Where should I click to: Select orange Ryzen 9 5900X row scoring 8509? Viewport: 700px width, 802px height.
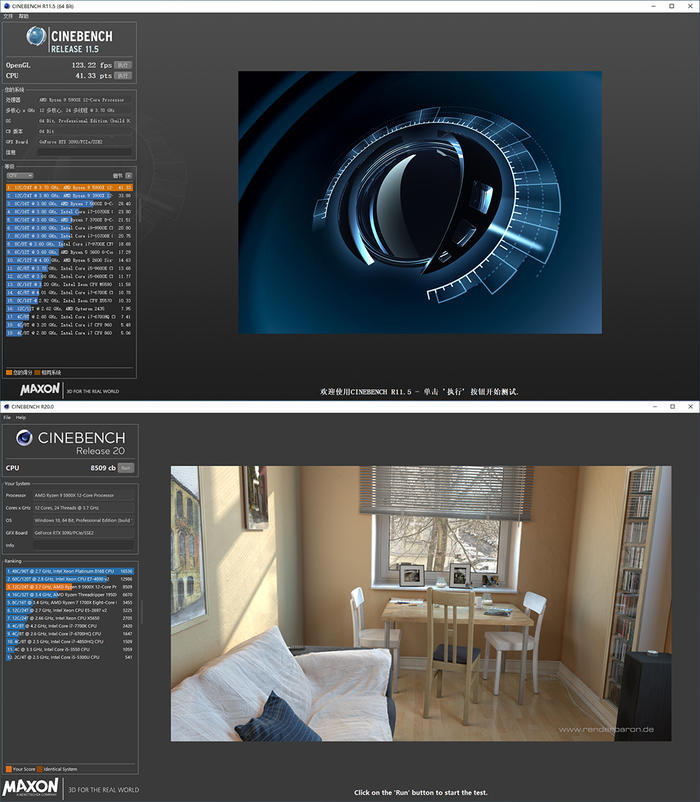pos(70,587)
